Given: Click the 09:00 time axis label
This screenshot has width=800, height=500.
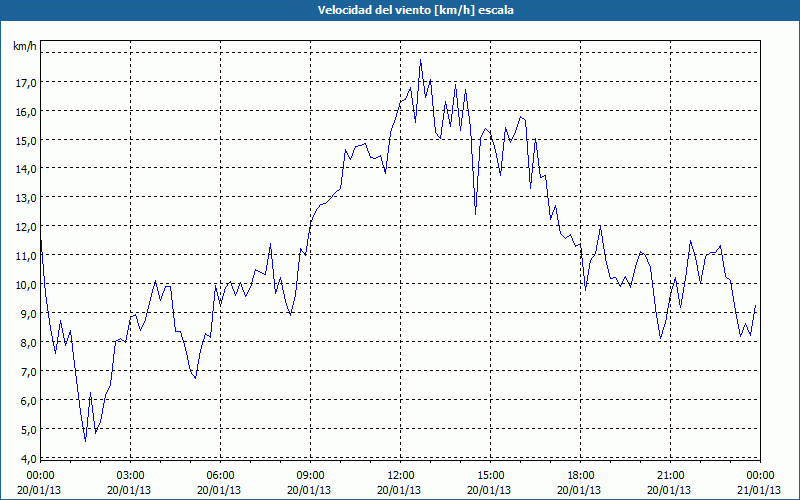Looking at the screenshot, I should [x=310, y=476].
